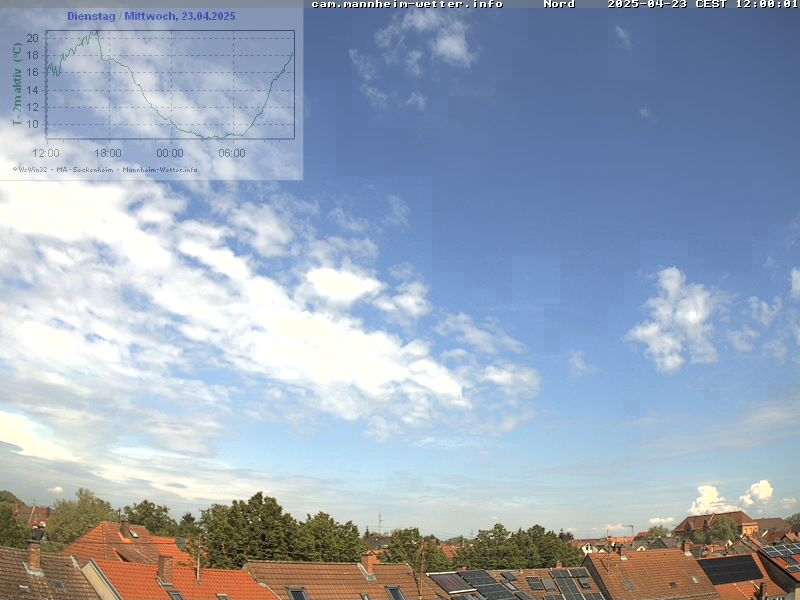Click the T-2m aktiv axis label
This screenshot has height=600, width=800.
pos(17,84)
